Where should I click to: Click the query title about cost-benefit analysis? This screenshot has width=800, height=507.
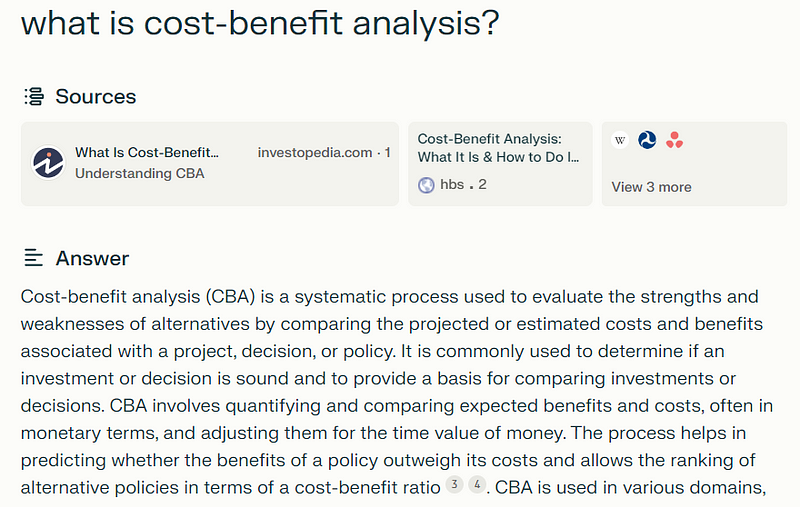coord(260,22)
